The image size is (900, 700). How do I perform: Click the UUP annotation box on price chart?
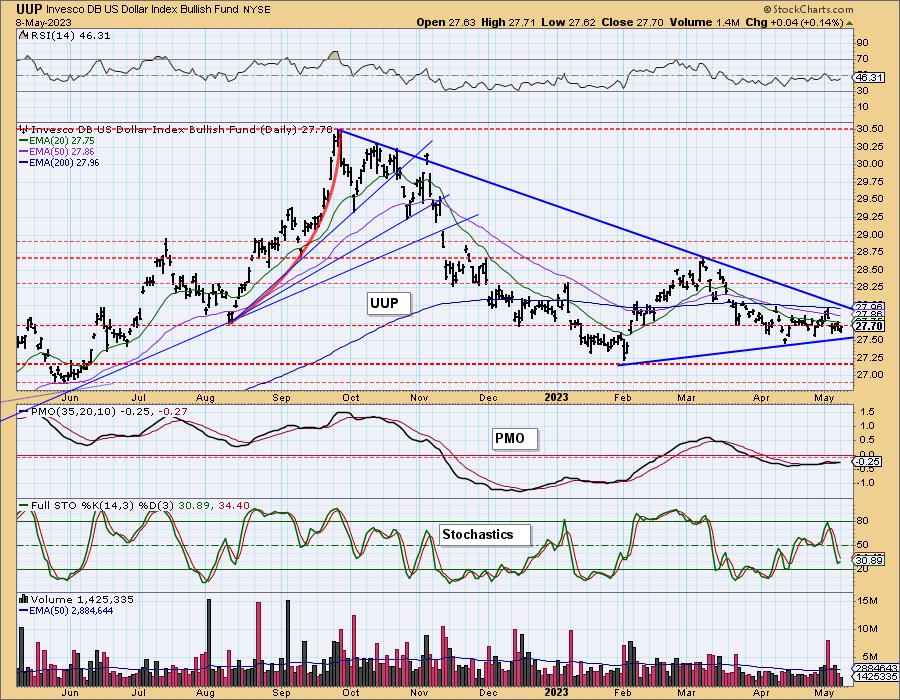coord(389,303)
